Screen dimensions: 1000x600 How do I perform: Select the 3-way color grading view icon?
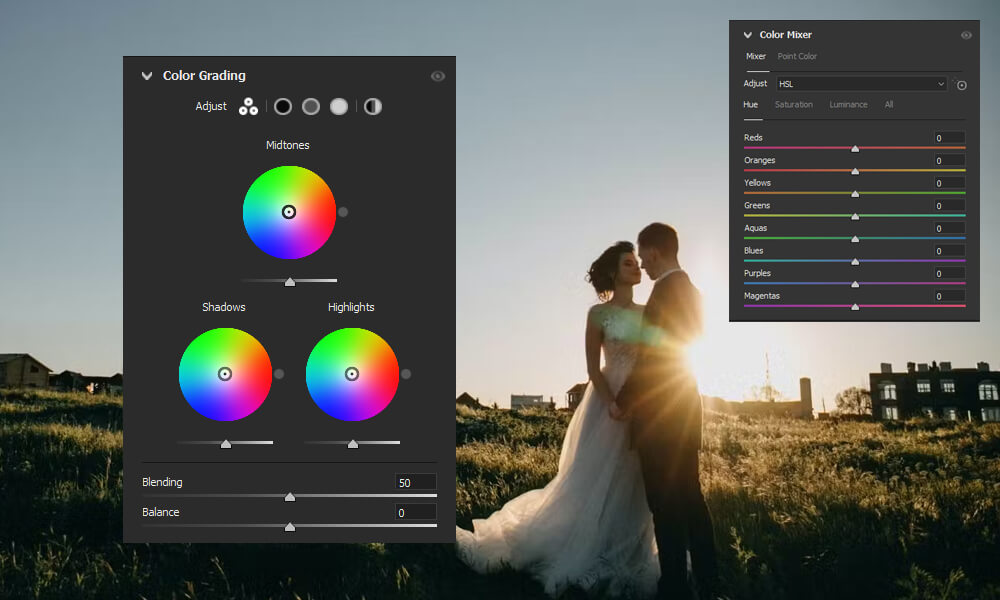[248, 106]
